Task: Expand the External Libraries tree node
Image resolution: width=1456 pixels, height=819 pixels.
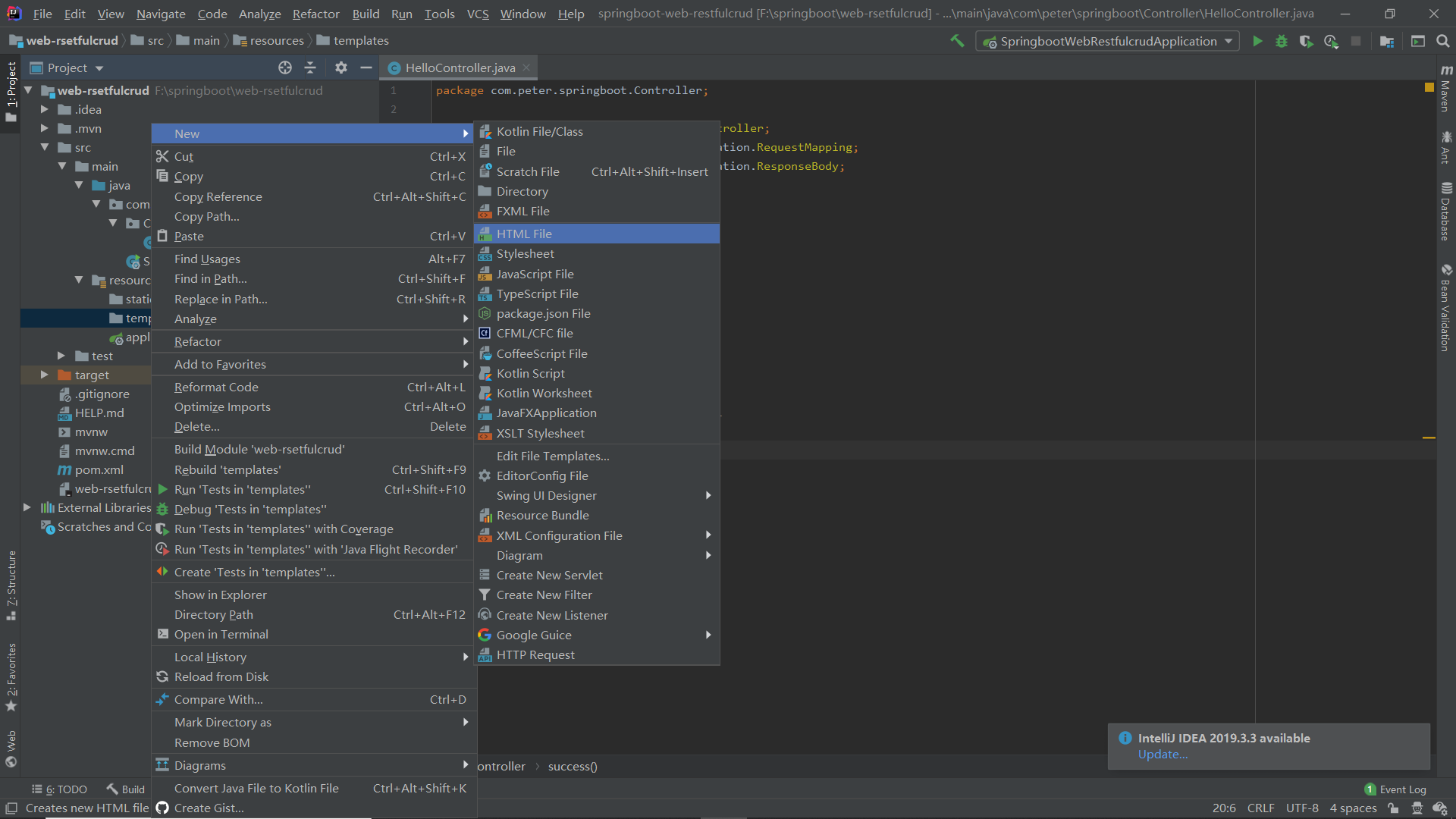Action: 28,507
